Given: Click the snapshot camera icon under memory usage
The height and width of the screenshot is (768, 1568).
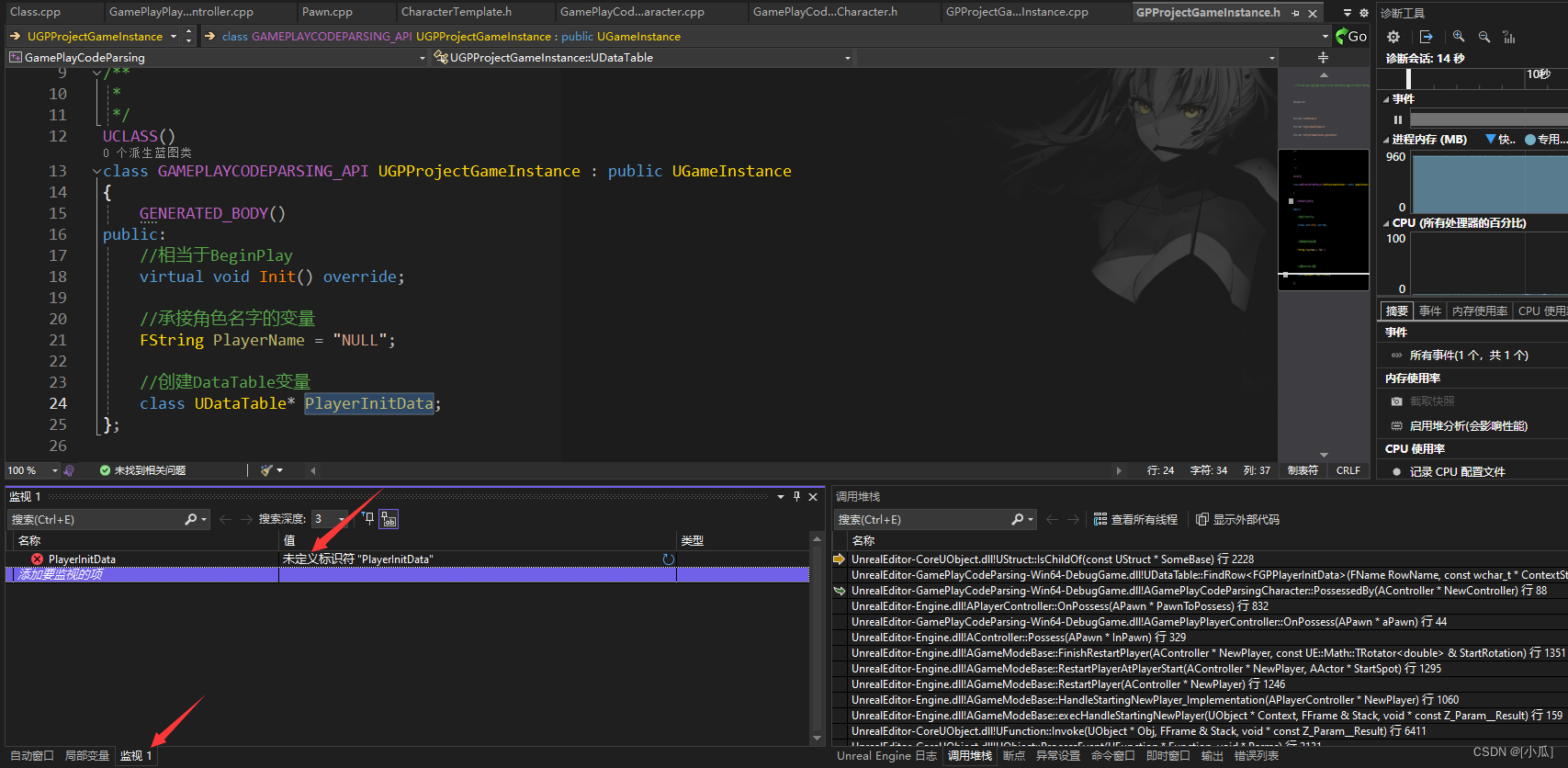Looking at the screenshot, I should pos(1397,401).
